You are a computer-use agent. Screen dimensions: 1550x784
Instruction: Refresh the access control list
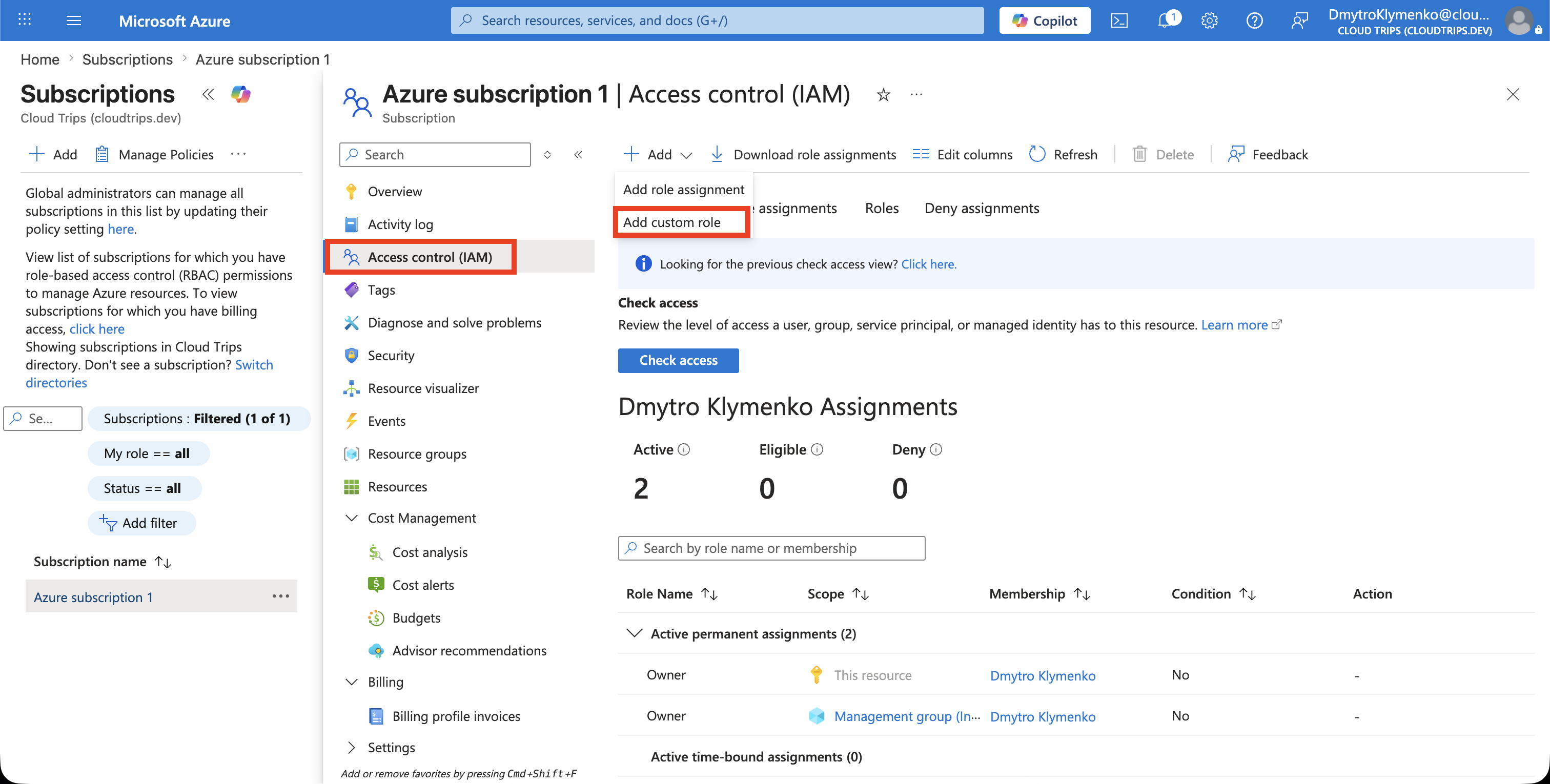click(1063, 155)
